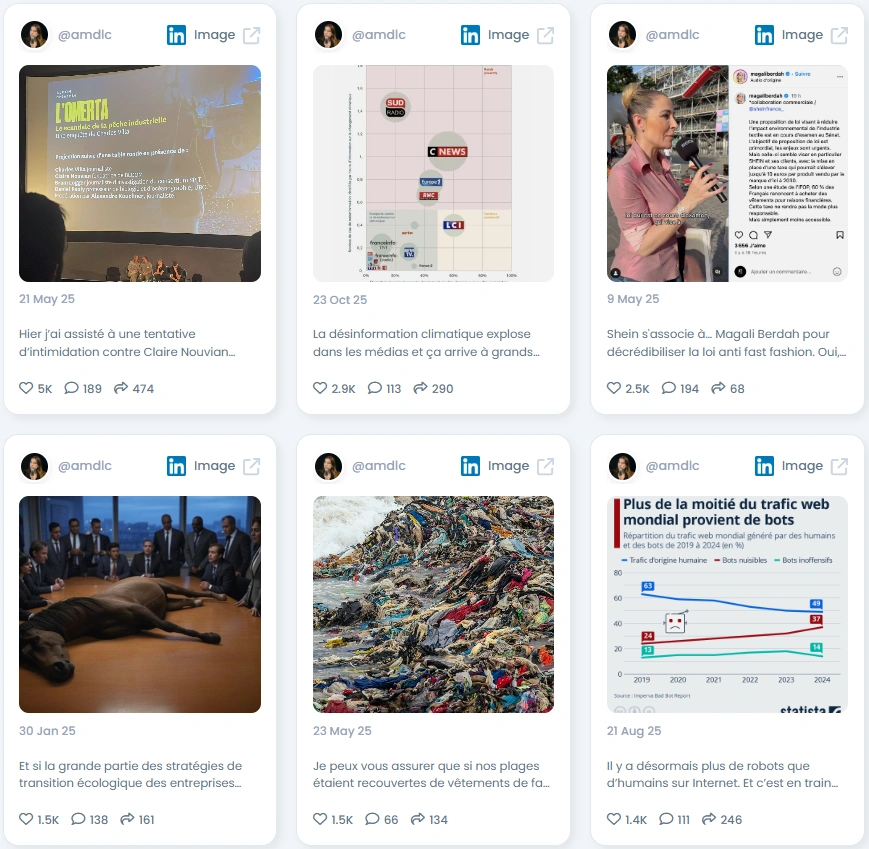Click LinkedIn icon on clothing waste beach post
The width and height of the screenshot is (869, 849).
[470, 466]
